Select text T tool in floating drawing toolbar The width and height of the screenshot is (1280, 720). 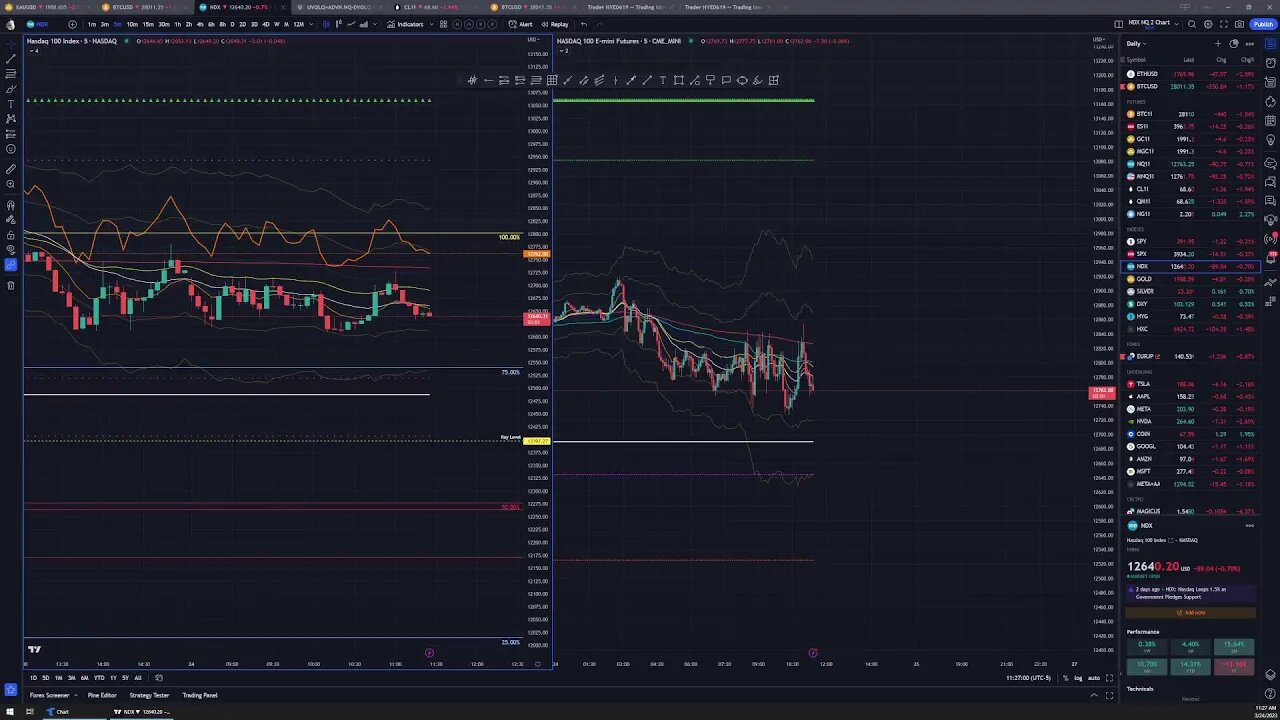pyautogui.click(x=662, y=80)
